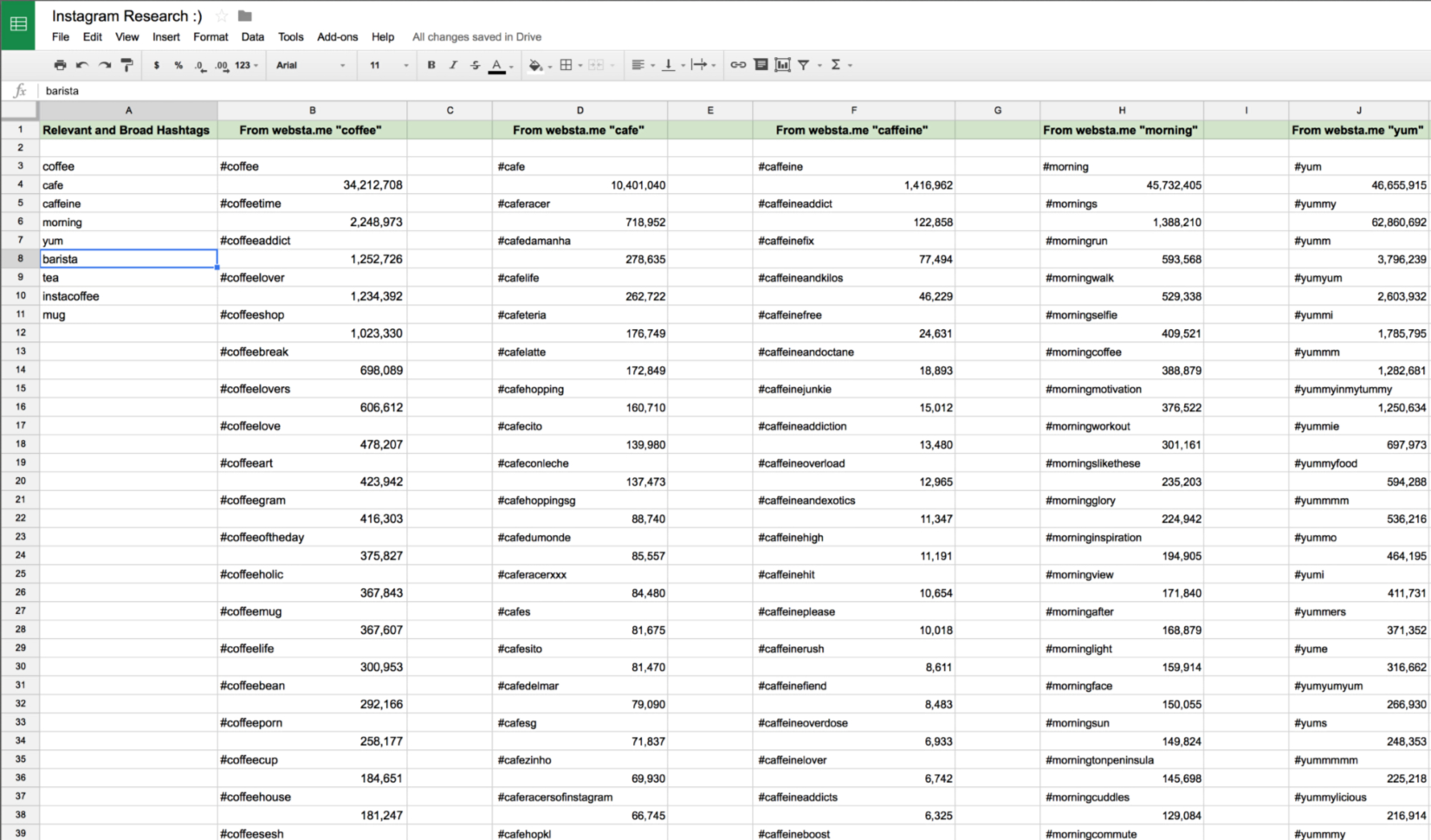This screenshot has height=840, width=1431.
Task: Toggle bold formatting
Action: point(431,65)
